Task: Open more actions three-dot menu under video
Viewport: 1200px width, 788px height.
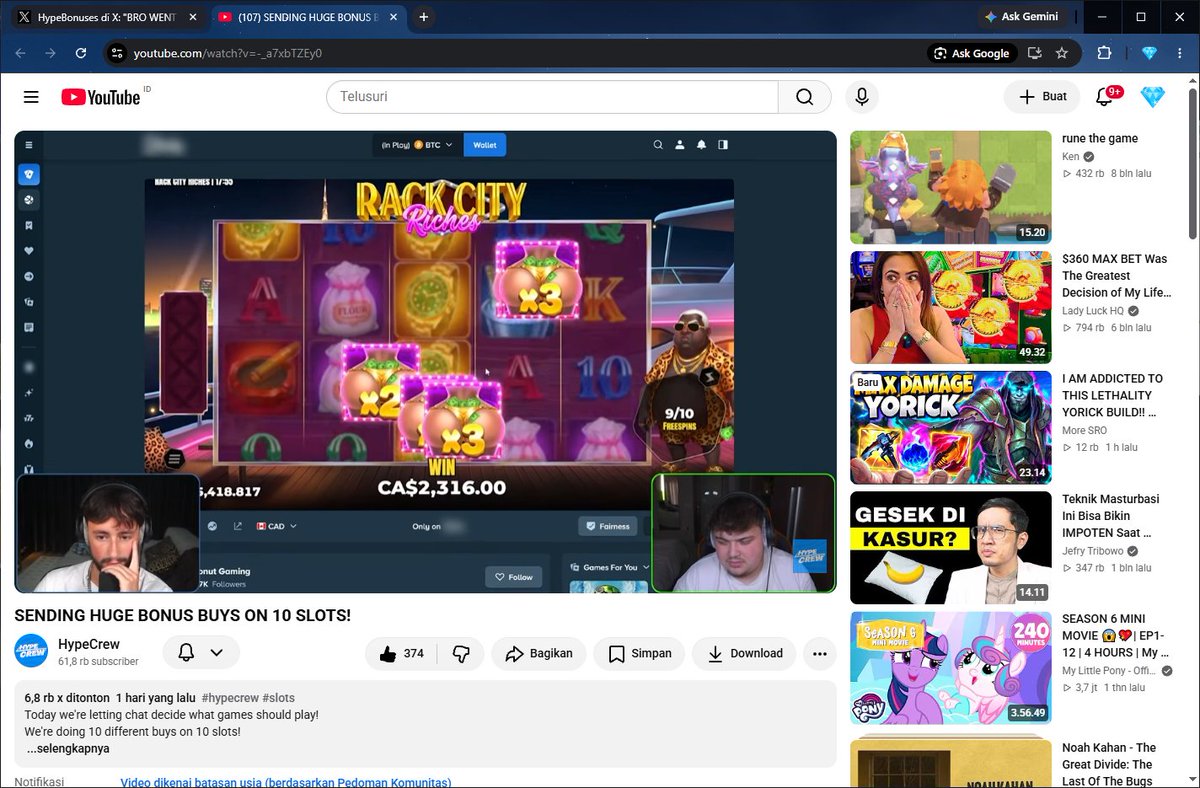Action: click(820, 654)
